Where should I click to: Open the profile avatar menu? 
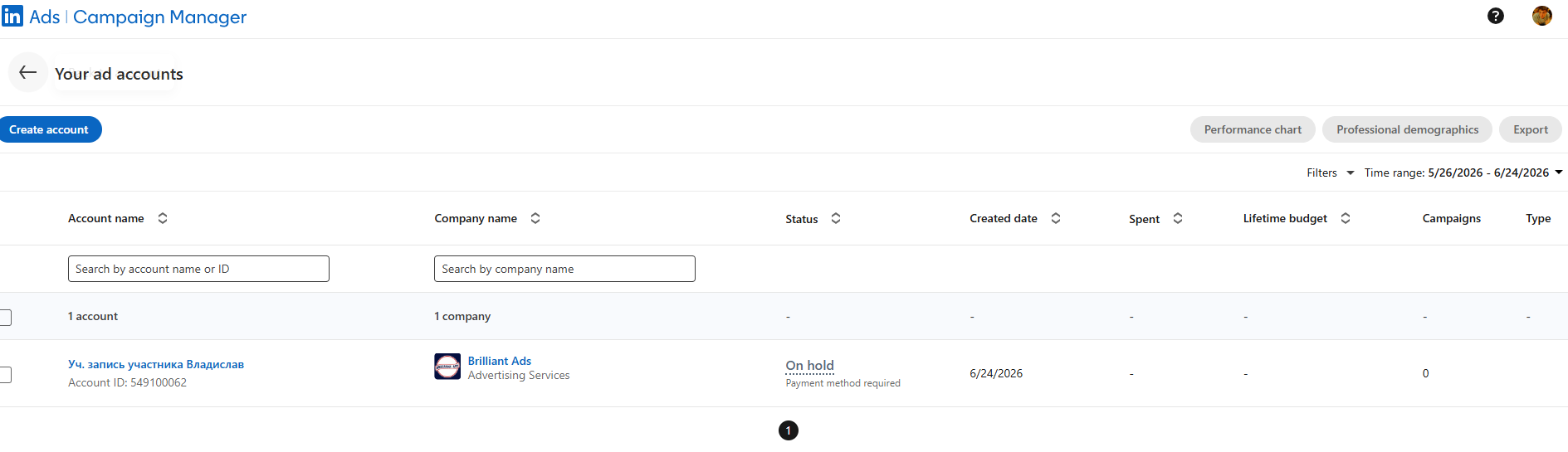point(1542,16)
